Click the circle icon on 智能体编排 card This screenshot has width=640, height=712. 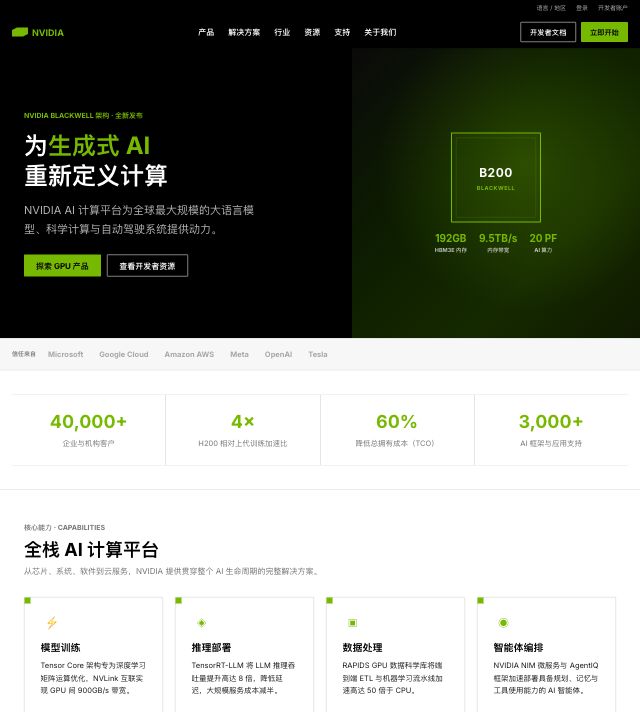(503, 623)
